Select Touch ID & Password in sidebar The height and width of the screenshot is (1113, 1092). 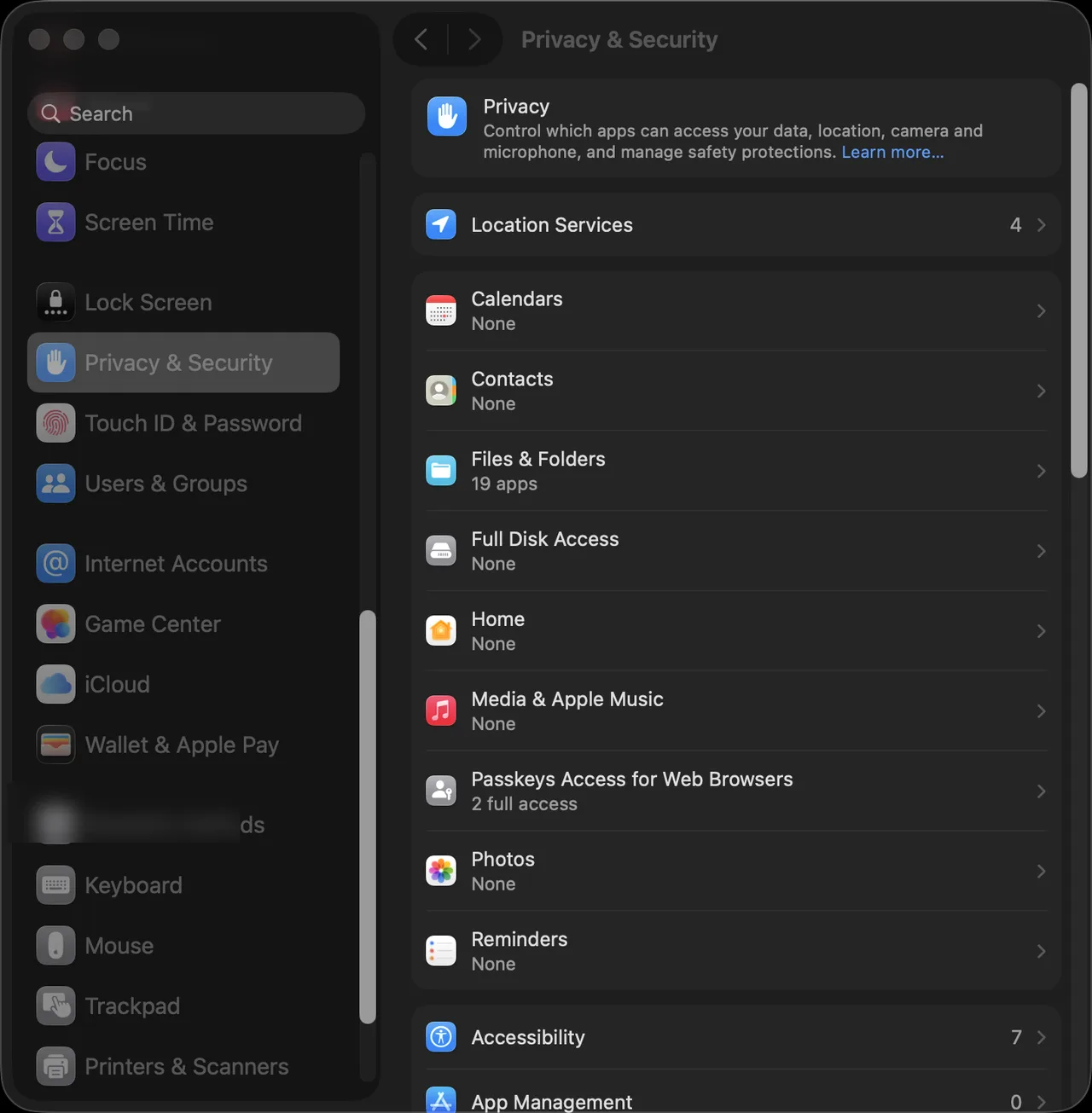click(x=183, y=423)
